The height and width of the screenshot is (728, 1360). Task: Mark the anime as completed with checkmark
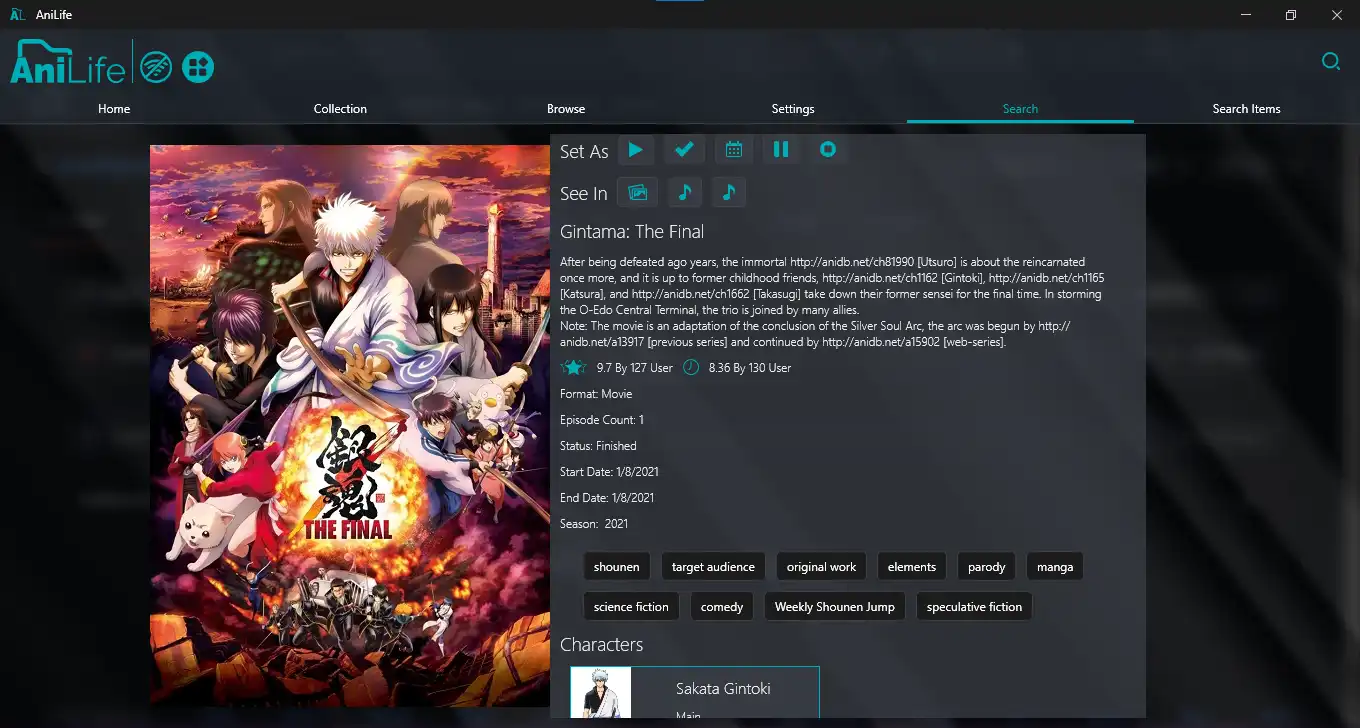(685, 150)
